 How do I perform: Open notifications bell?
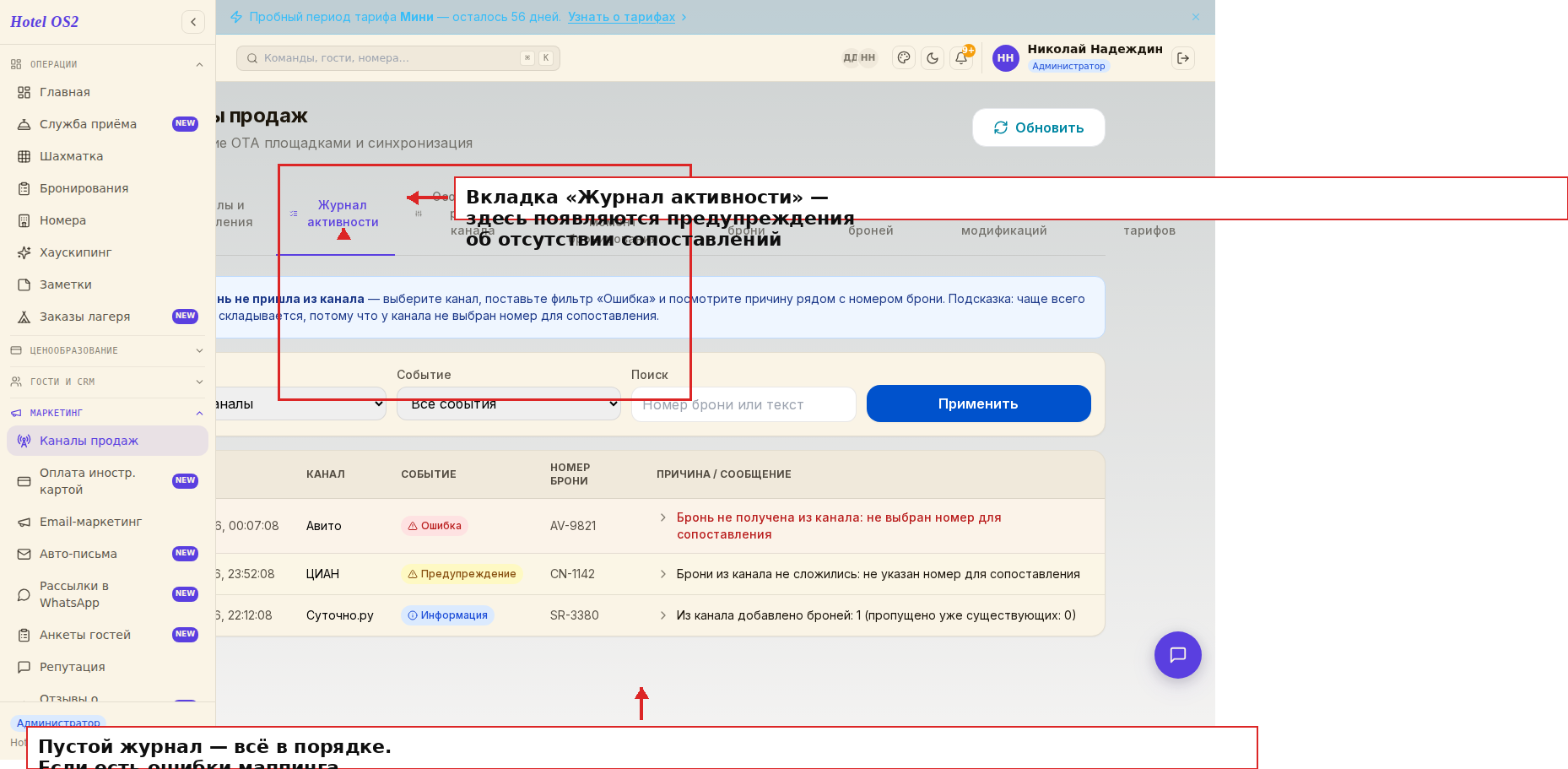(x=961, y=58)
